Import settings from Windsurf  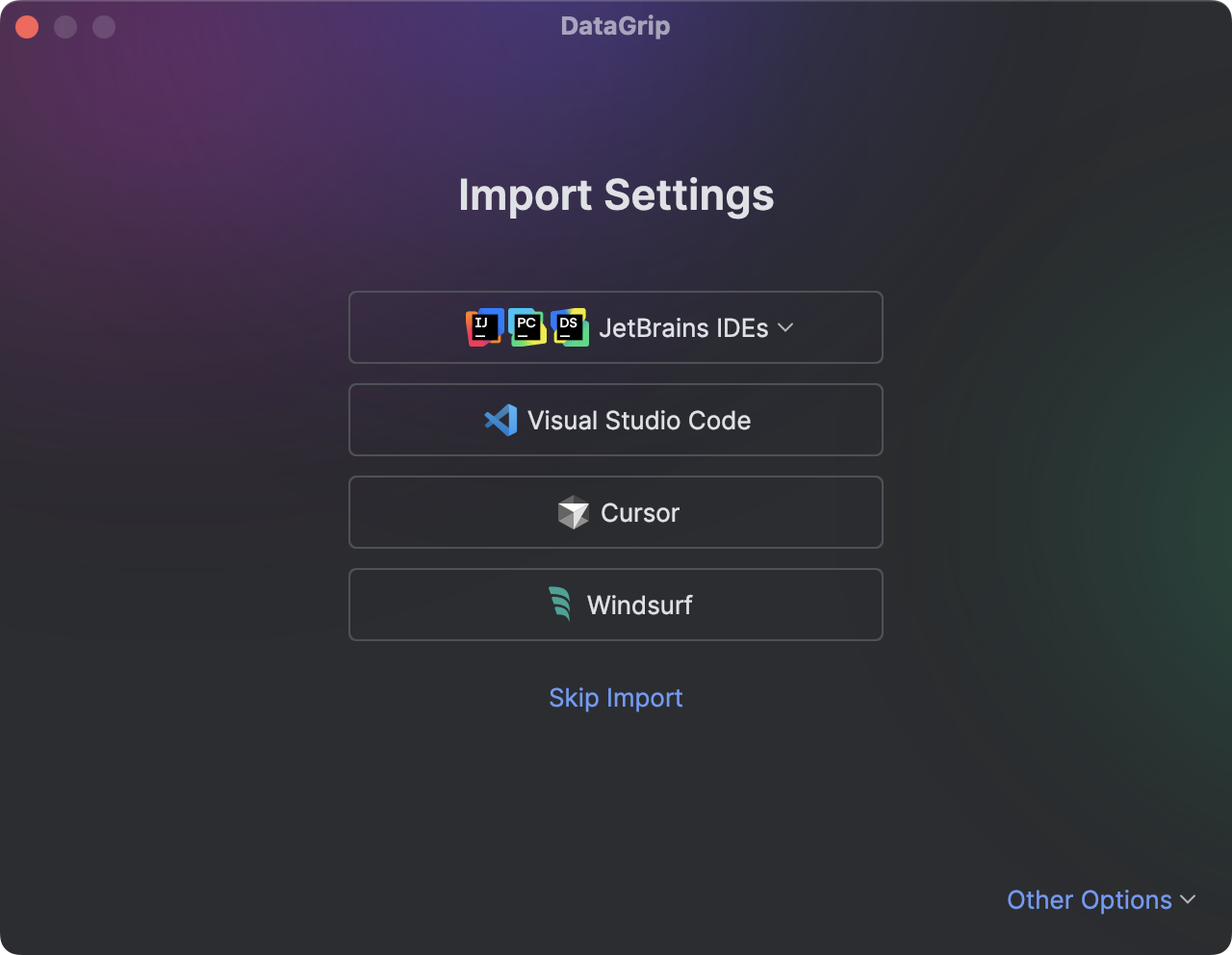click(616, 605)
